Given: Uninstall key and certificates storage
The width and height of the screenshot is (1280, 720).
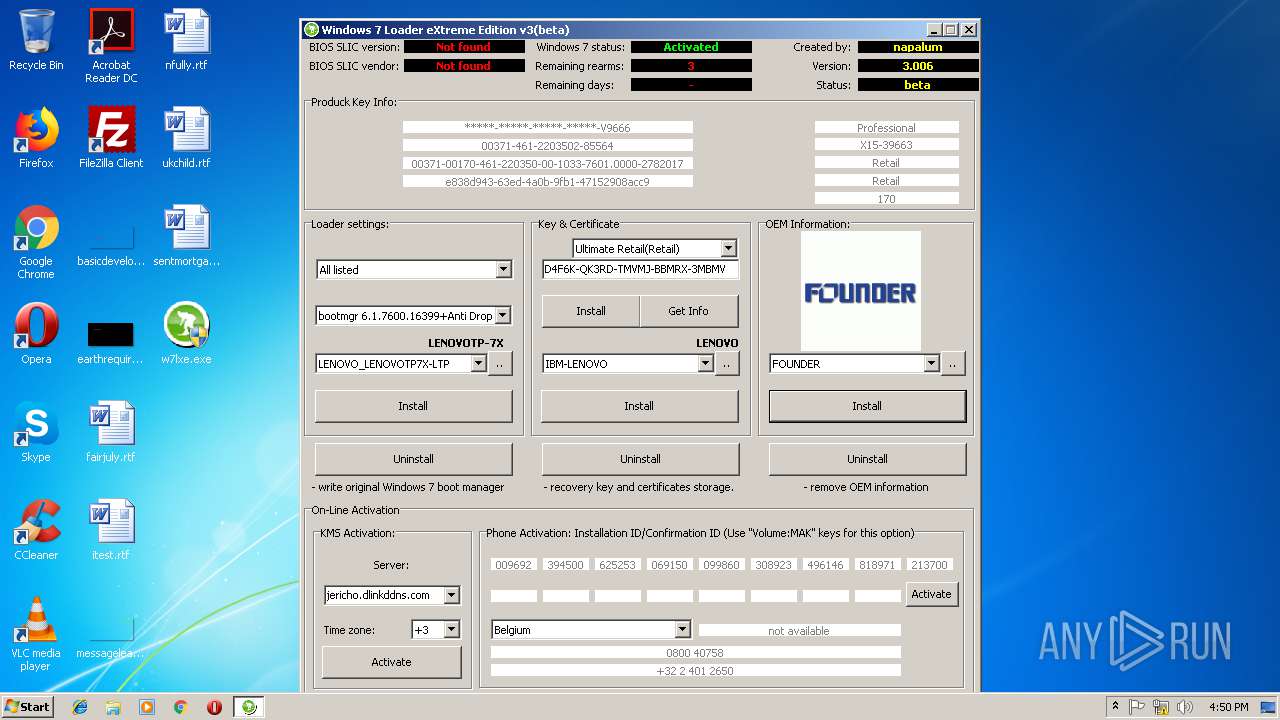Looking at the screenshot, I should click(x=640, y=459).
